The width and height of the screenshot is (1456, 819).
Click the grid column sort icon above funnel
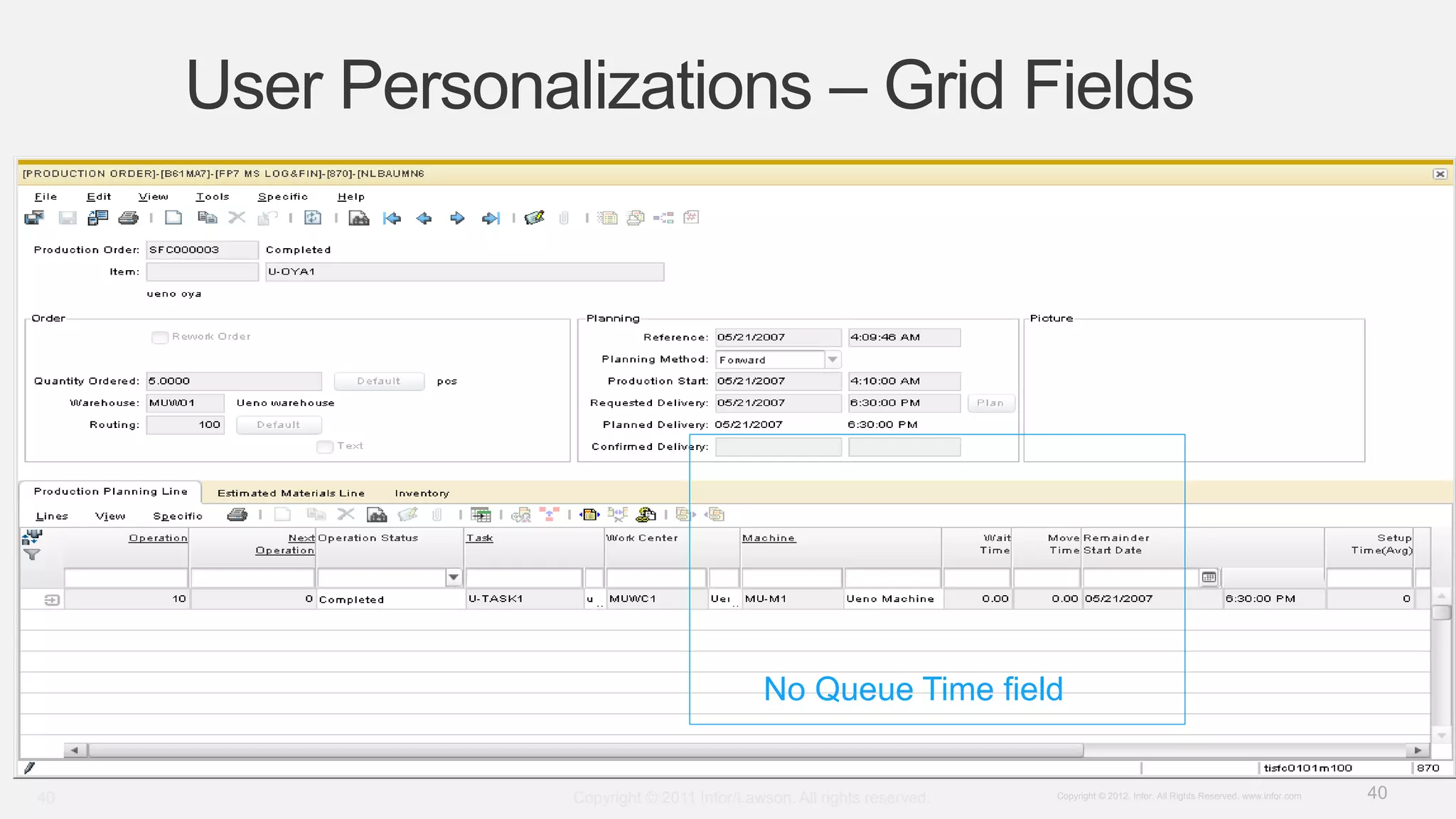pyautogui.click(x=32, y=537)
